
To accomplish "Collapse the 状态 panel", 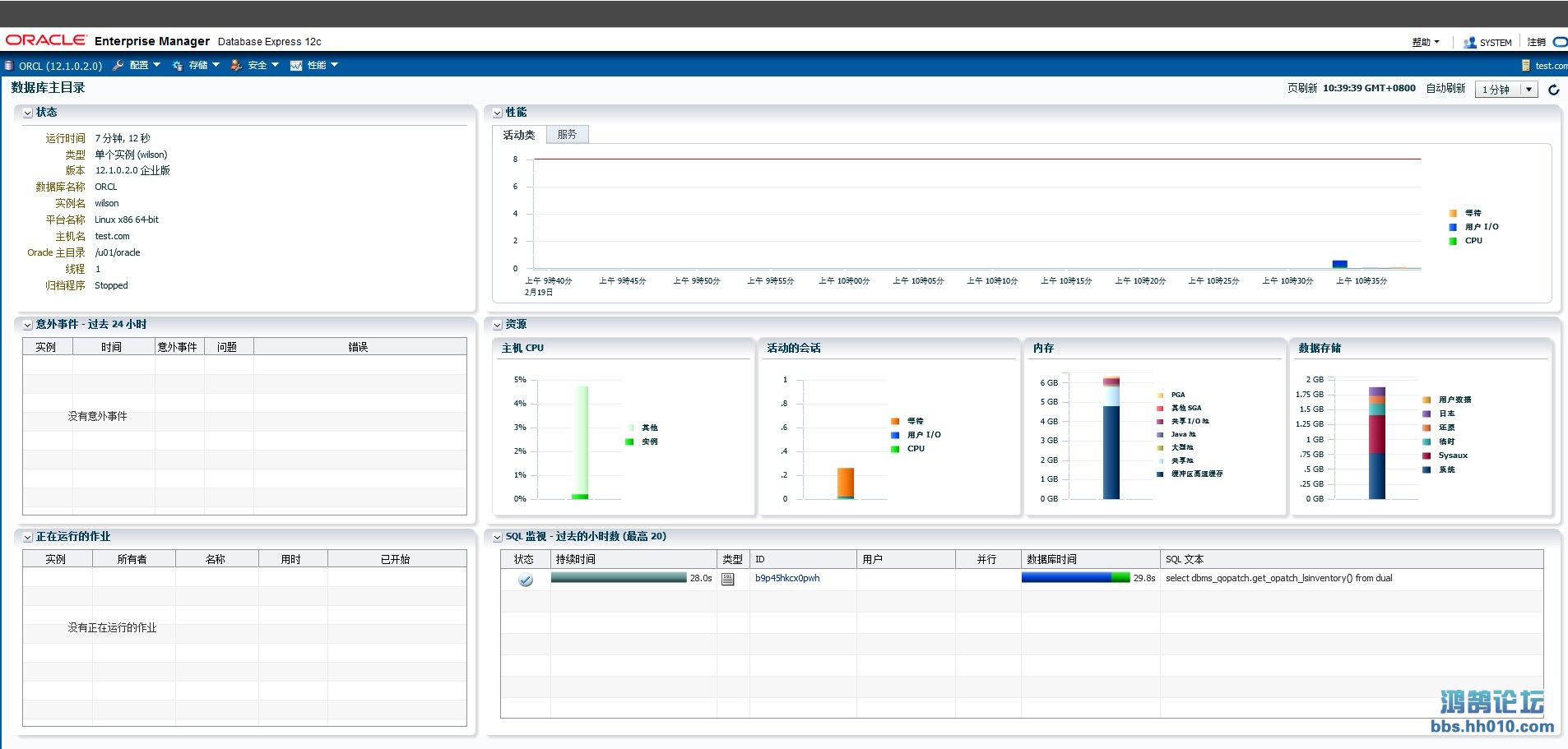I will tap(28, 113).
